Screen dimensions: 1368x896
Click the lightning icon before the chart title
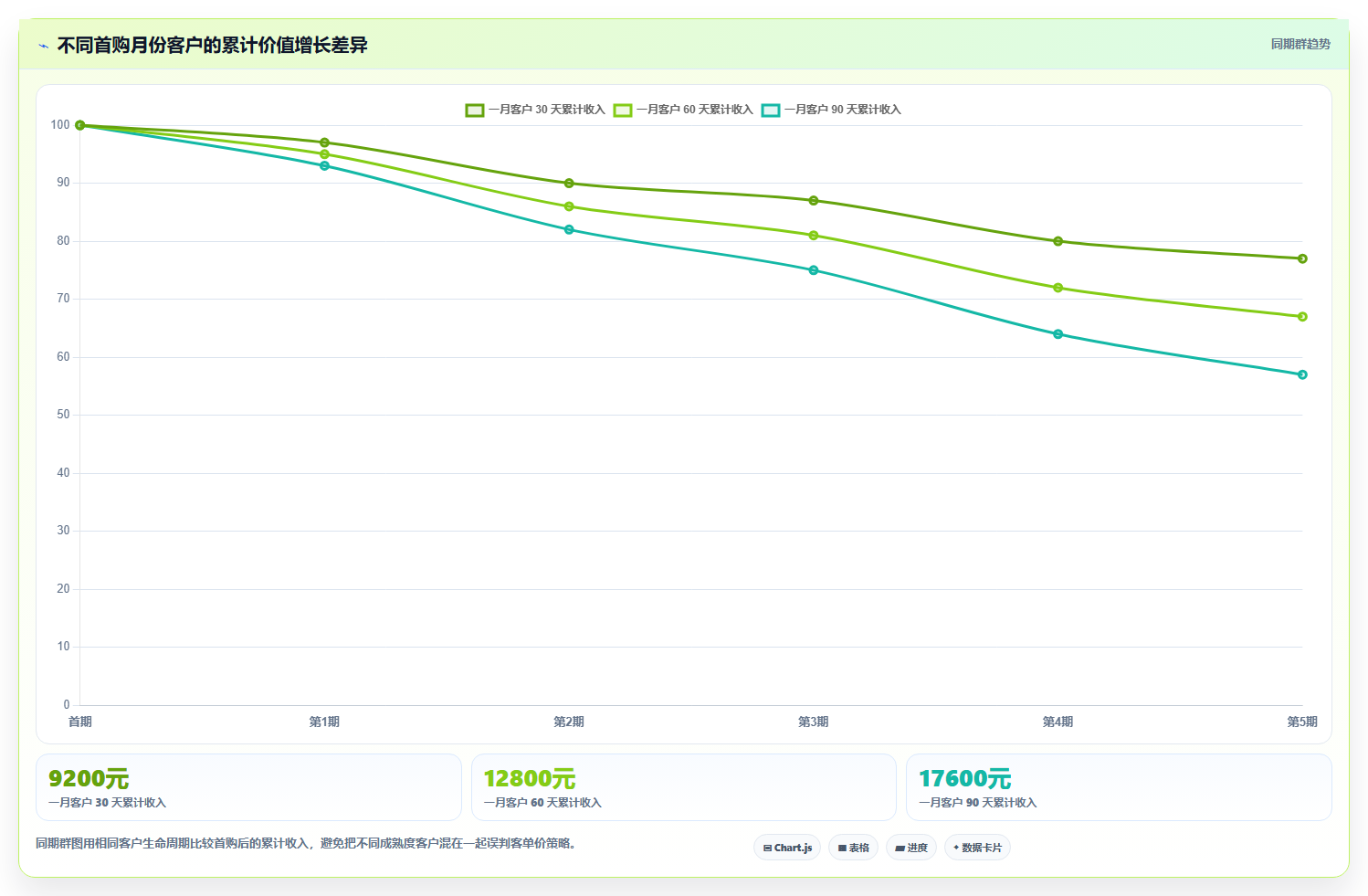point(44,46)
